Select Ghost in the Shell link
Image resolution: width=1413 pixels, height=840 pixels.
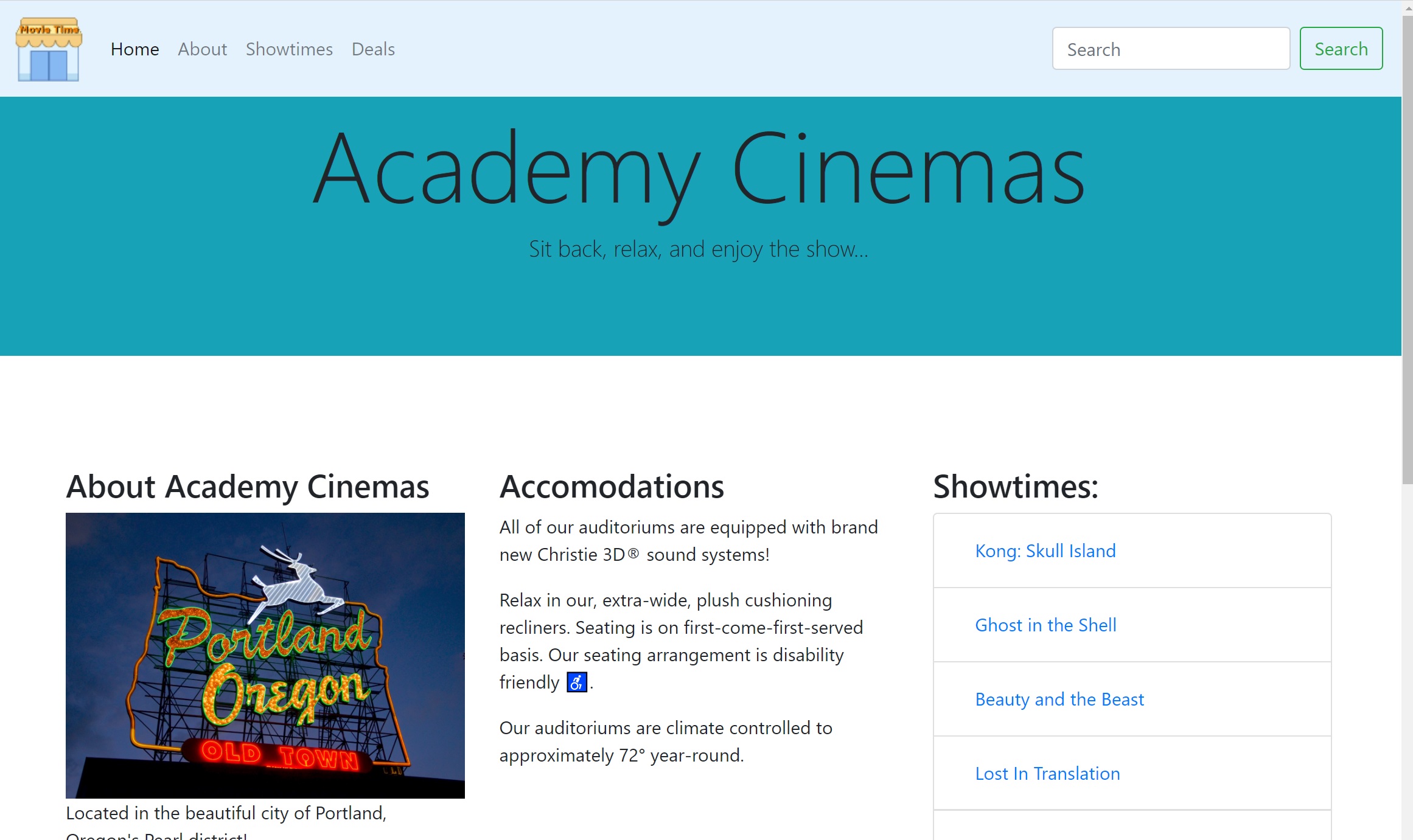(1045, 625)
